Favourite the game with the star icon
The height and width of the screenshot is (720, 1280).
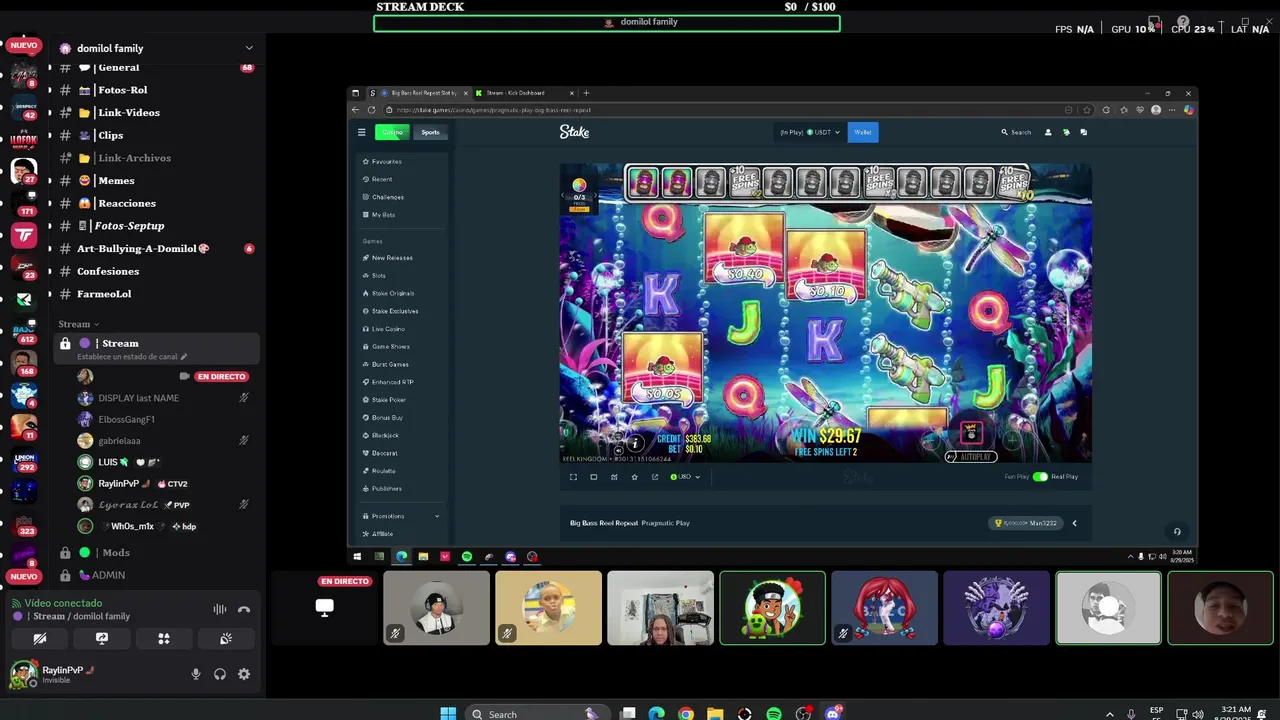[634, 477]
